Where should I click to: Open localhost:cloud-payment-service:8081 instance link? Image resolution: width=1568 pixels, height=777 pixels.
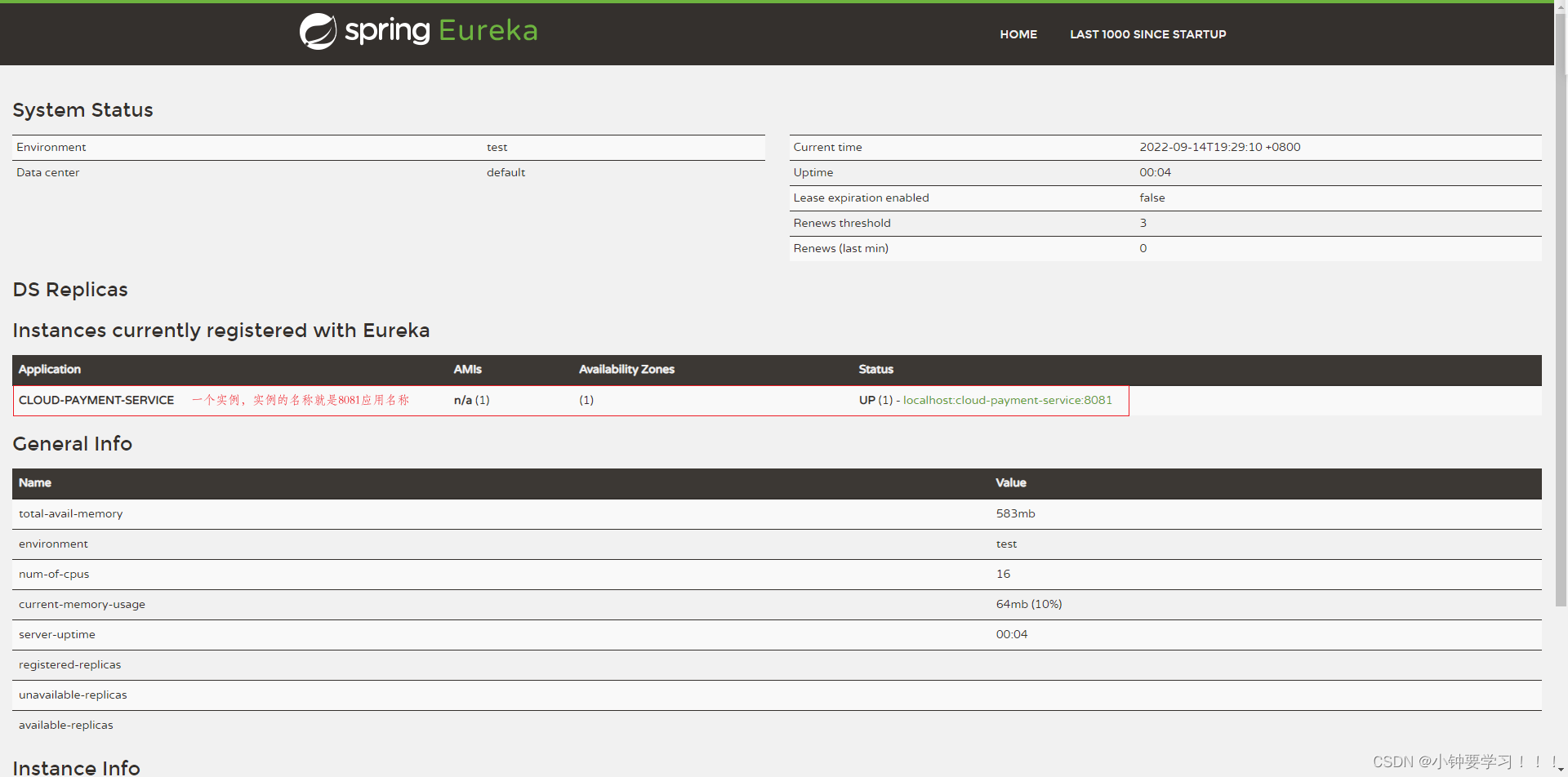coord(1007,400)
